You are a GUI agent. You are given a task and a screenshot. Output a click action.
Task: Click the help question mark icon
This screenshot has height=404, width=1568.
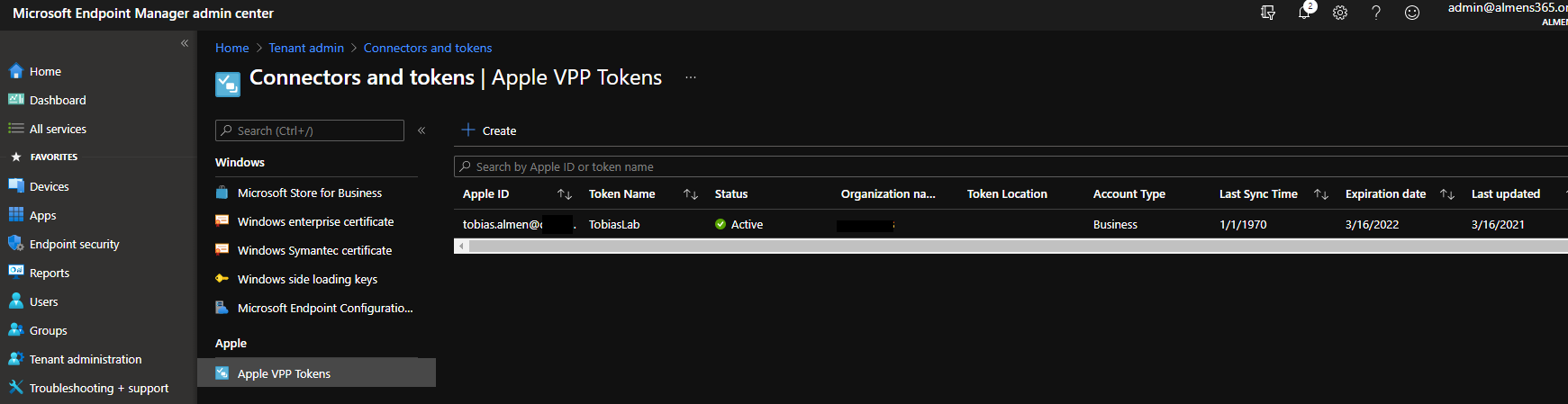click(1376, 13)
